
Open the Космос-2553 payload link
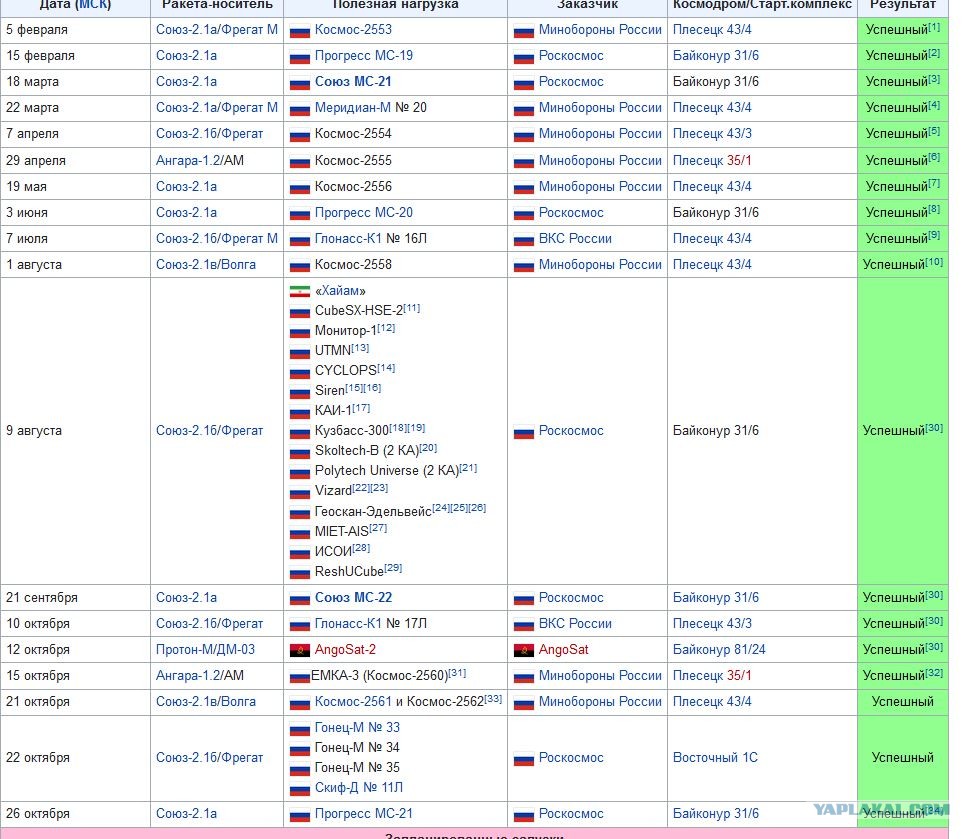click(353, 29)
